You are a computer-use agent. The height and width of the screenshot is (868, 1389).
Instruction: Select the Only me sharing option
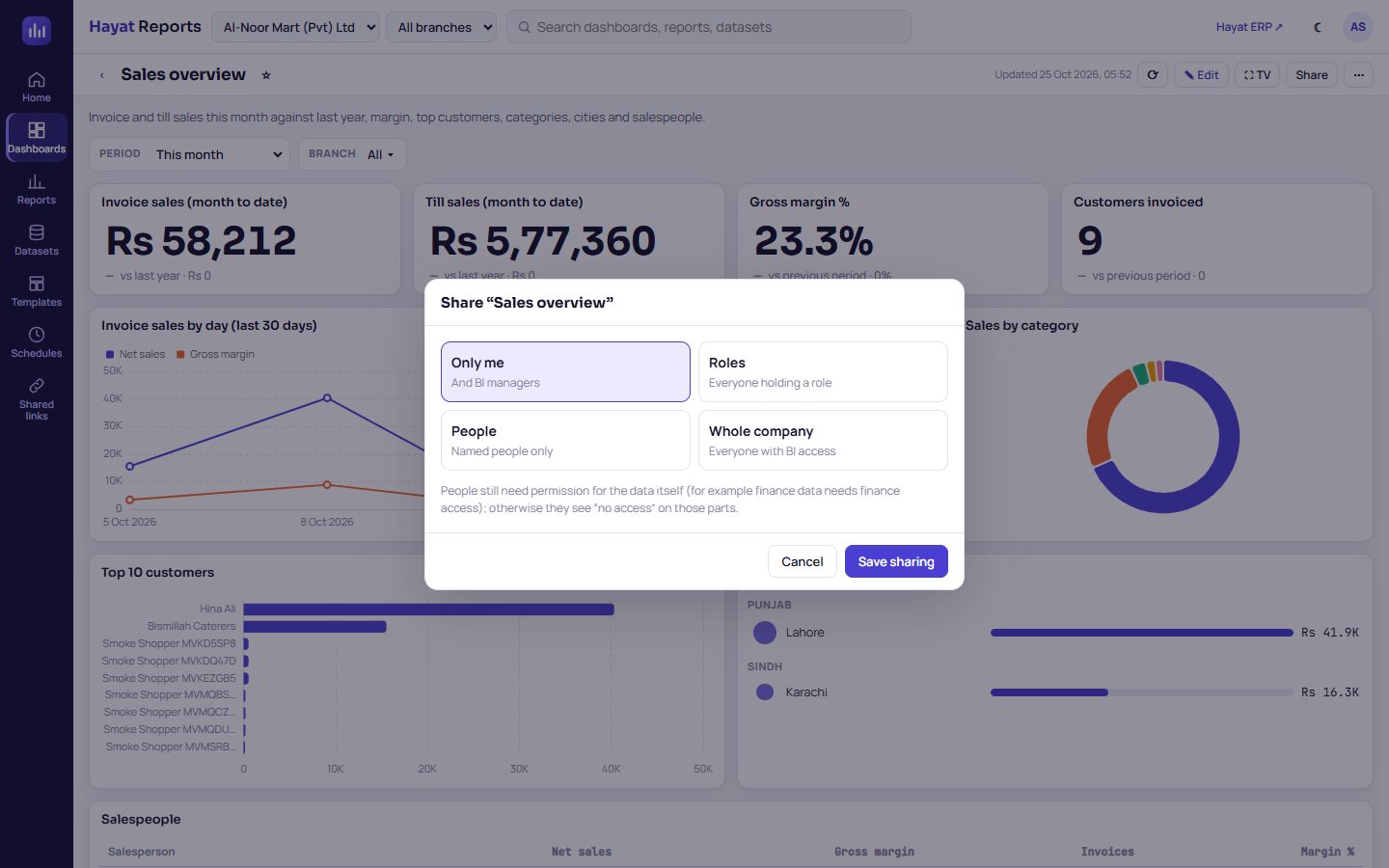pyautogui.click(x=565, y=371)
